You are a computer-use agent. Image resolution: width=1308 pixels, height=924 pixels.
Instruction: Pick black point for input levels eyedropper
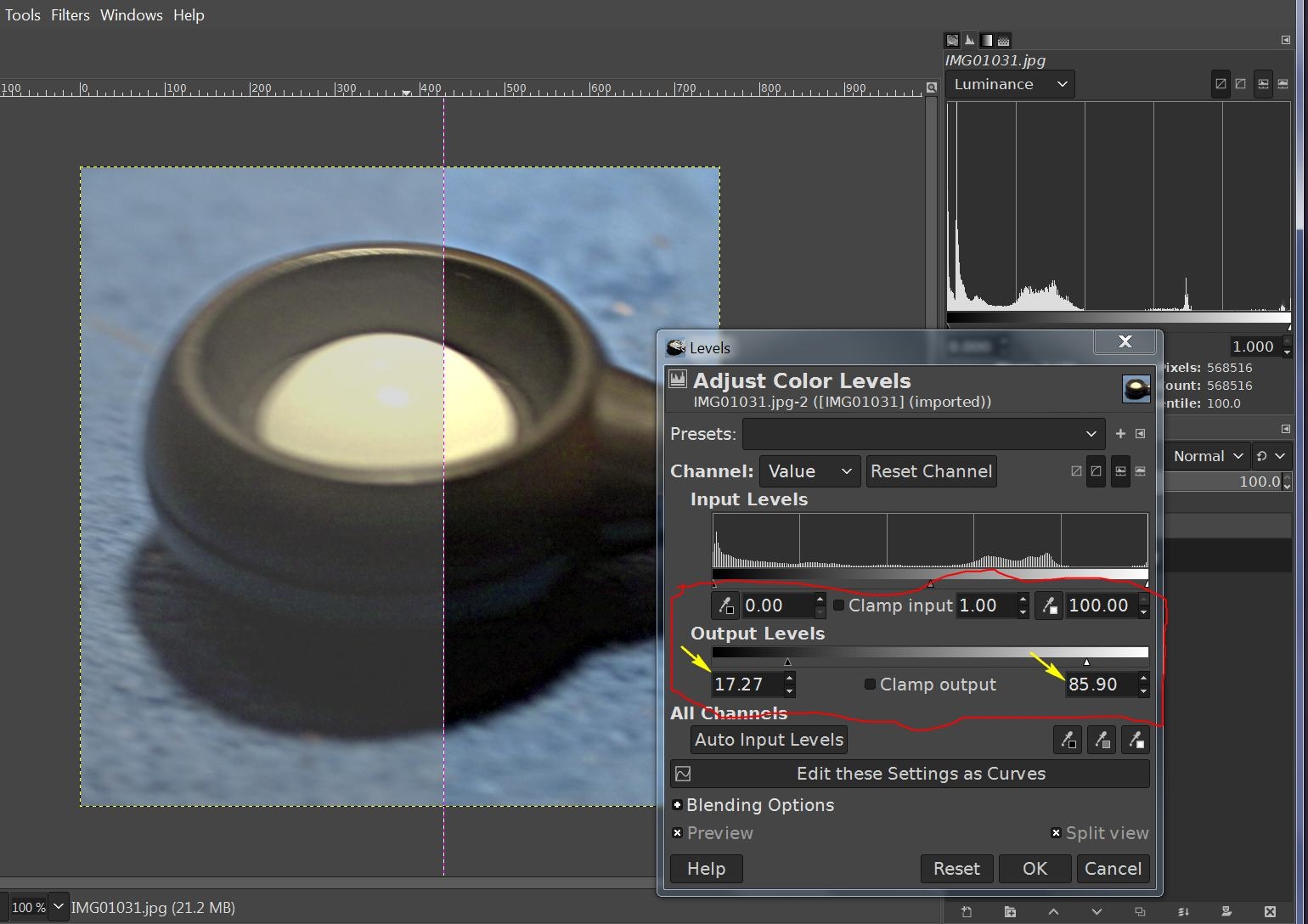click(x=724, y=606)
